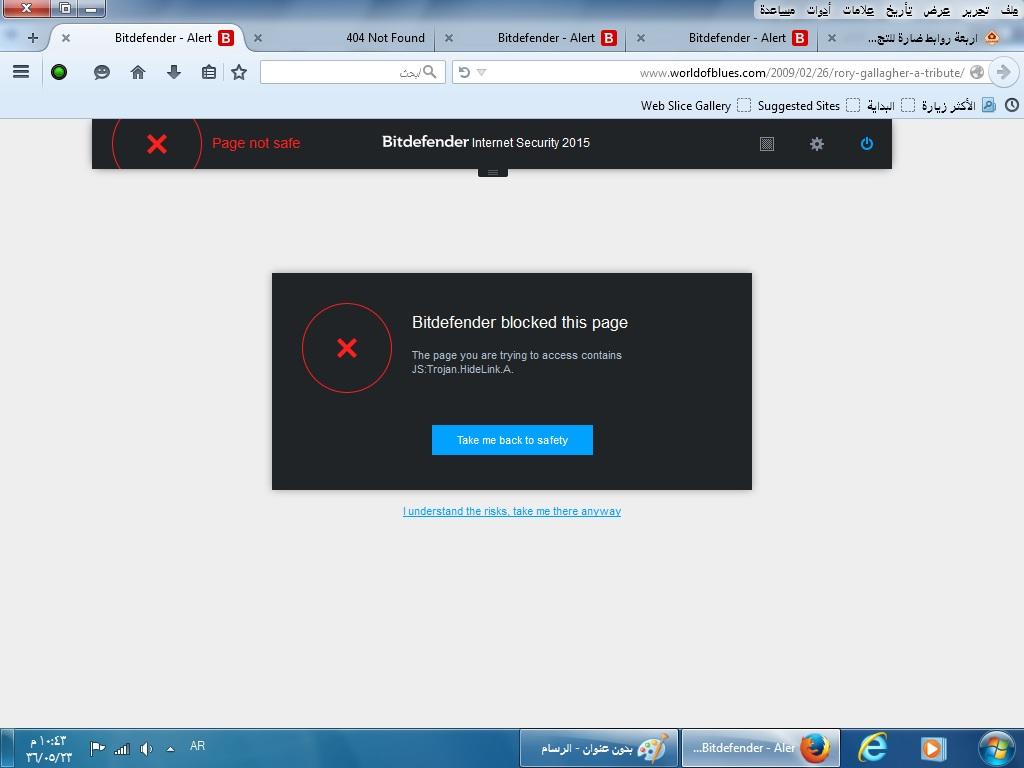Close the active Bitdefender - Alert tab
This screenshot has width=1024, height=768.
[65, 38]
